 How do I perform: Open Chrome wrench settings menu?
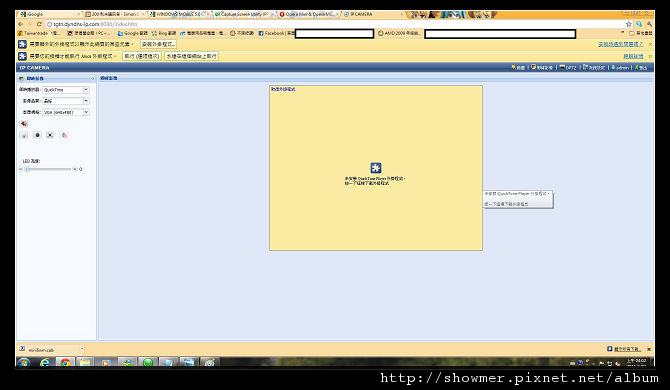(649, 24)
